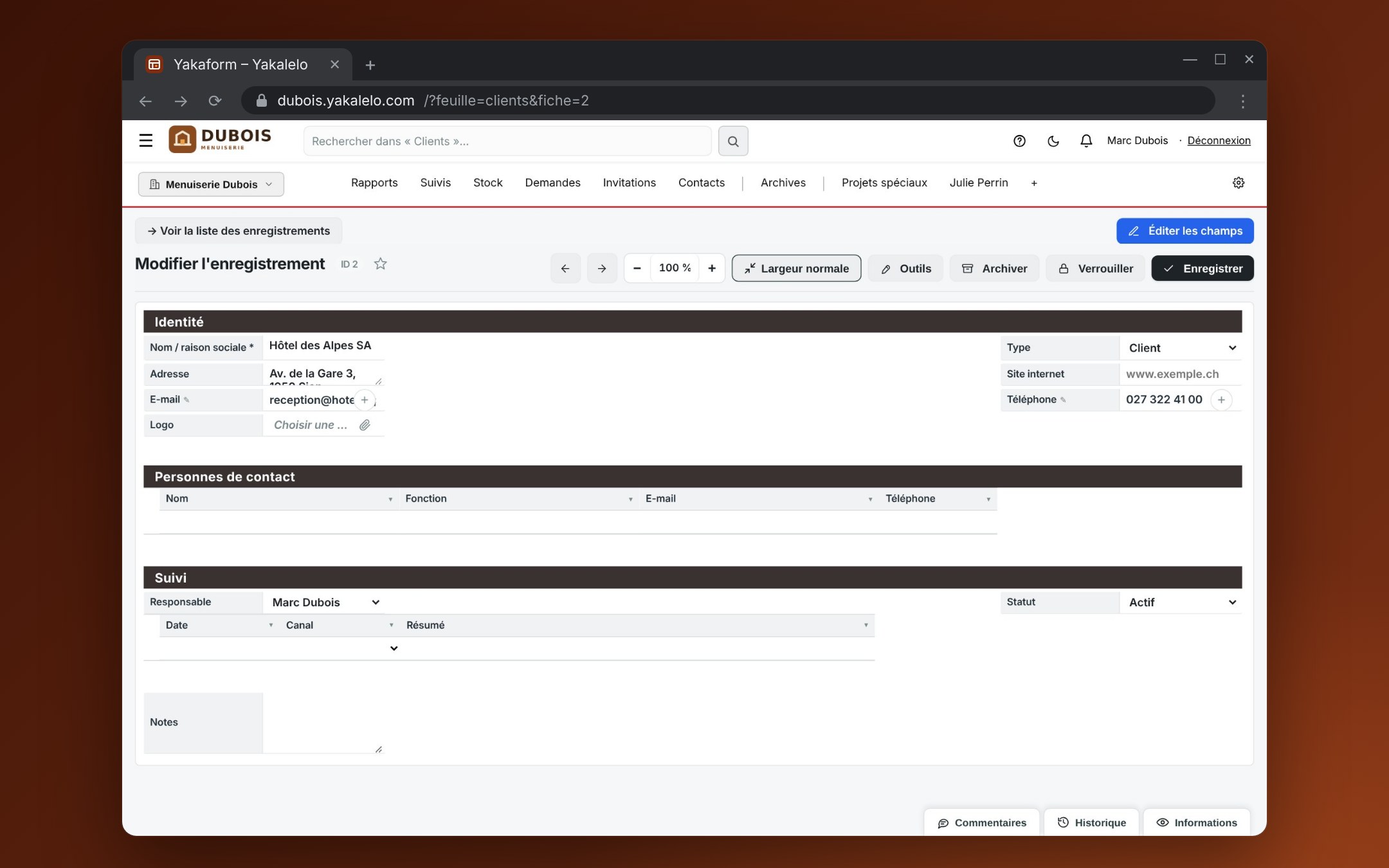This screenshot has height=868, width=1389.
Task: Open the help question-mark icon
Action: point(1019,141)
